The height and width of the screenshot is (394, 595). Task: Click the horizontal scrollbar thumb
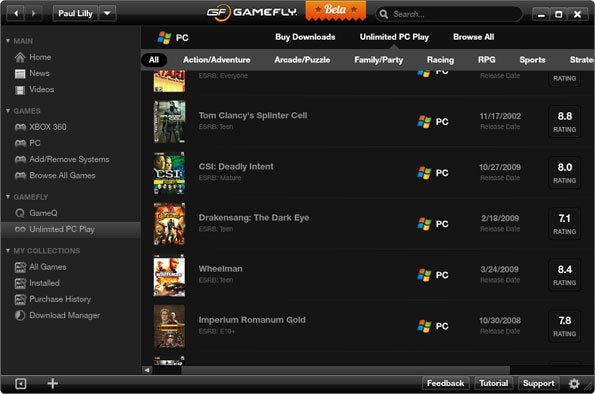pyautogui.click(x=345, y=370)
